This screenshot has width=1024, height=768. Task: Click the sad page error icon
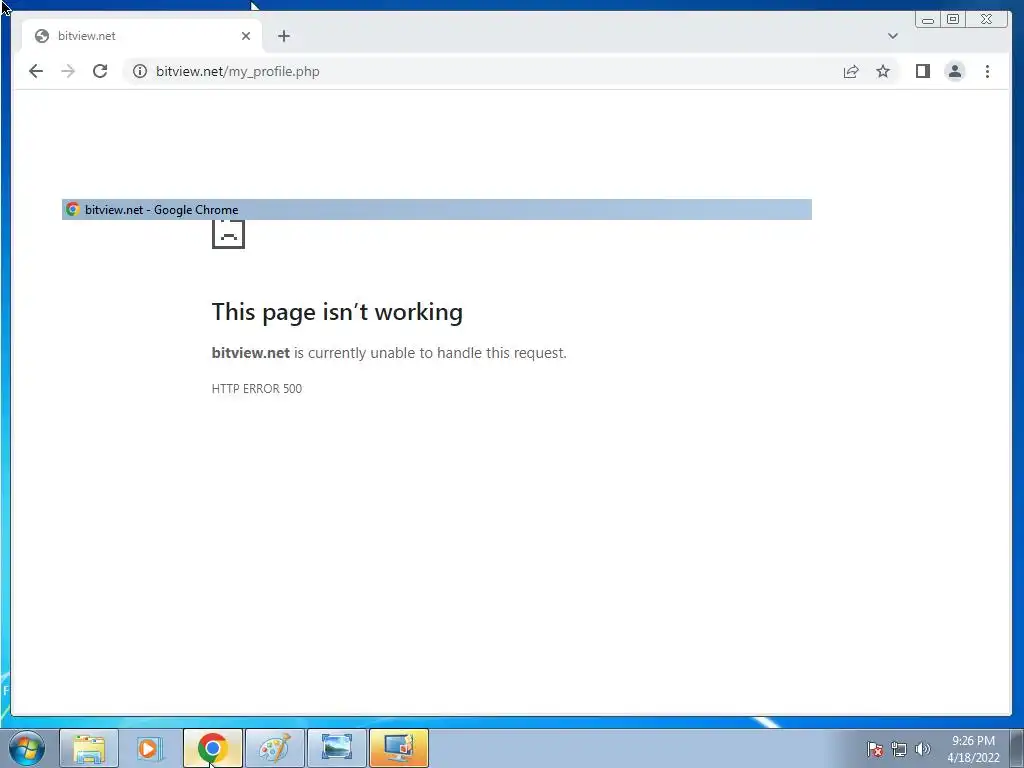pos(229,234)
